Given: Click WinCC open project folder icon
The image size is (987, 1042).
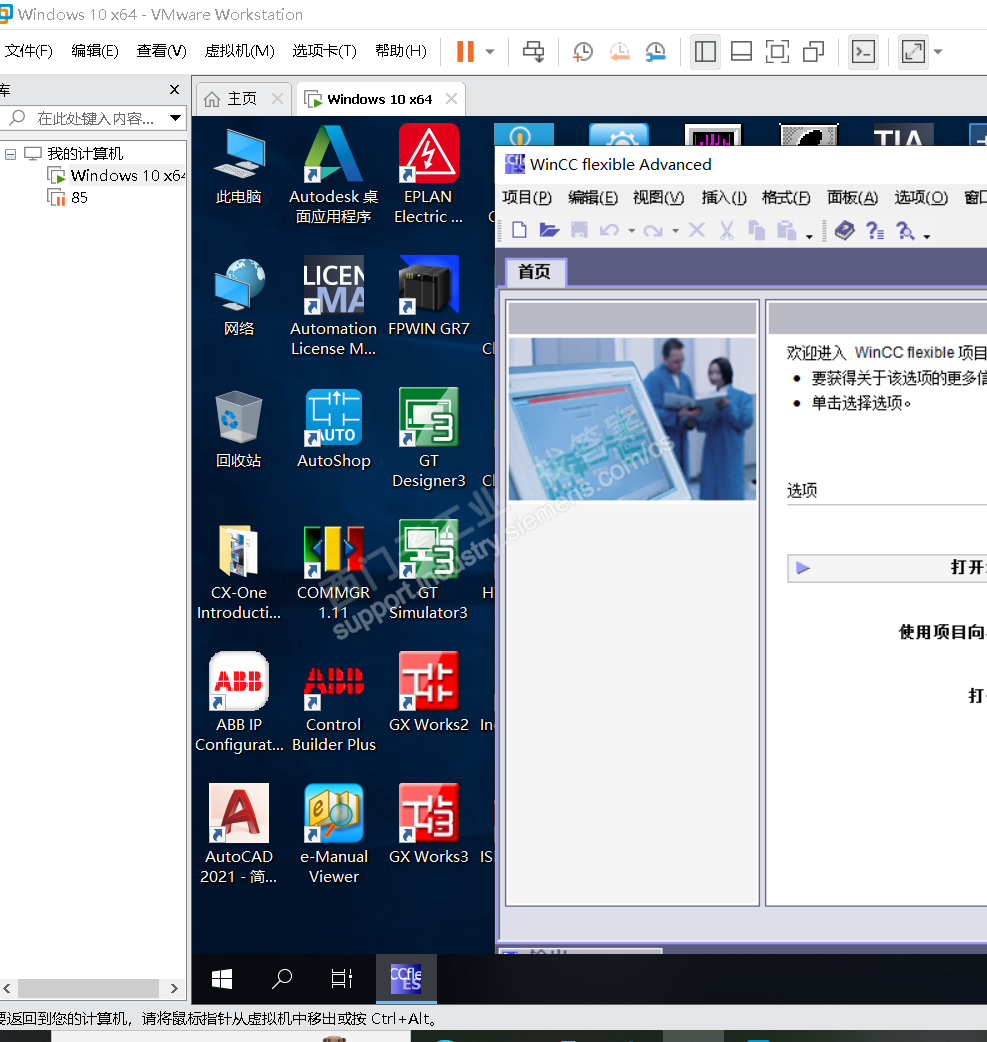Looking at the screenshot, I should [x=549, y=231].
